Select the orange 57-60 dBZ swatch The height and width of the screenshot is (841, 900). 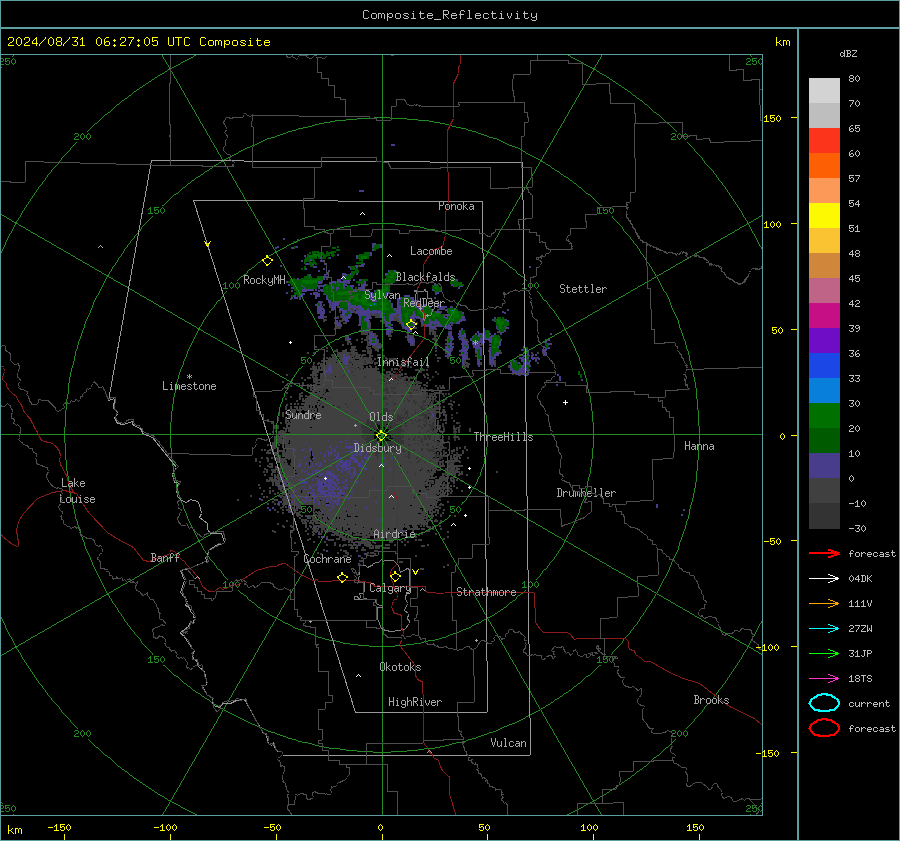(824, 166)
